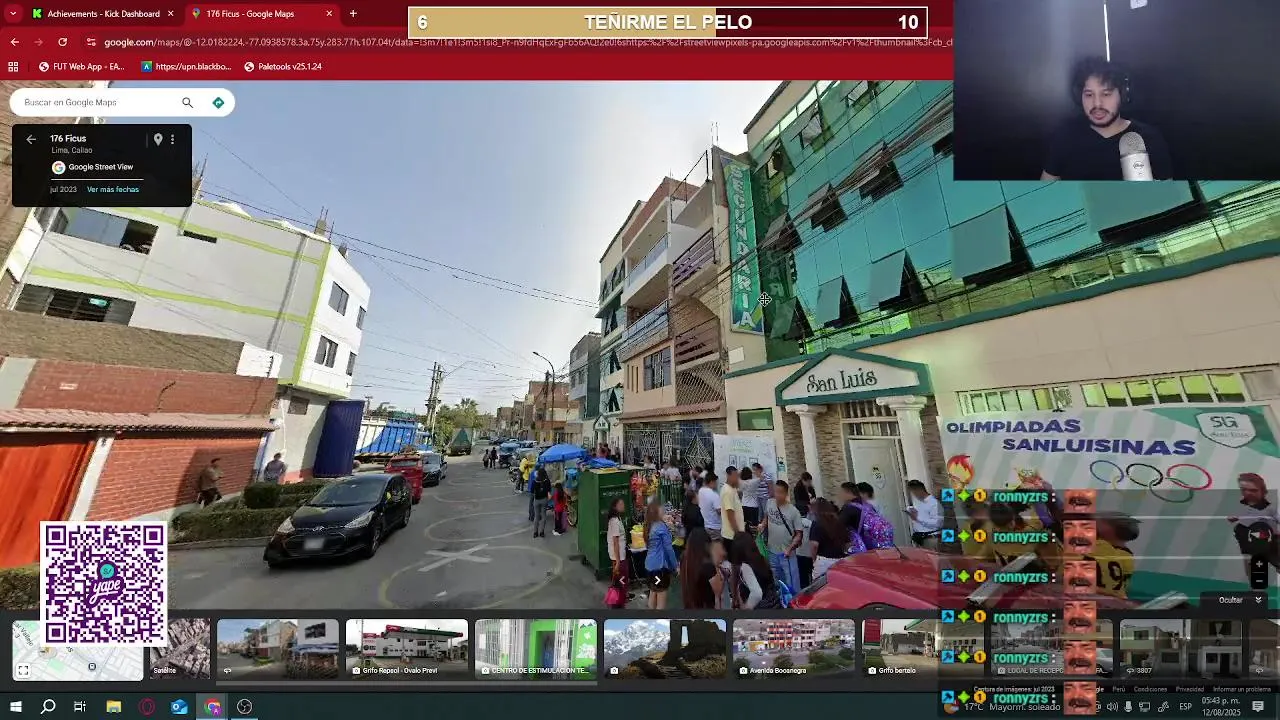Screen dimensions: 1280x720
Task: Select the 3807 street view thumbnail
Action: (x=1180, y=648)
